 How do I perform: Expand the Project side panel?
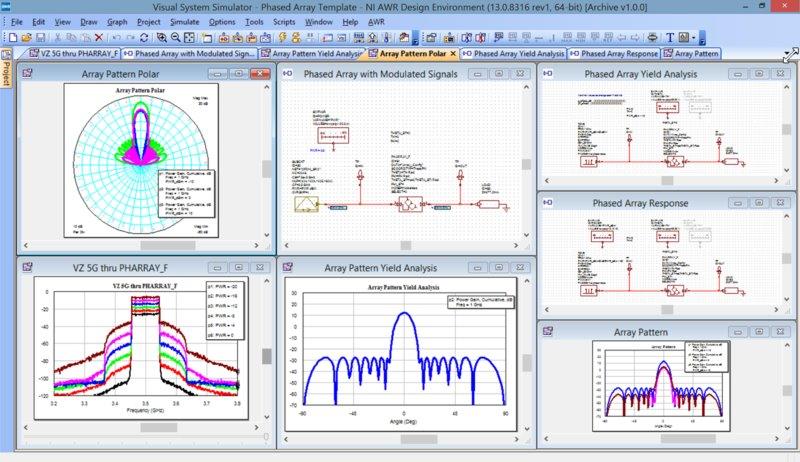click(6, 73)
